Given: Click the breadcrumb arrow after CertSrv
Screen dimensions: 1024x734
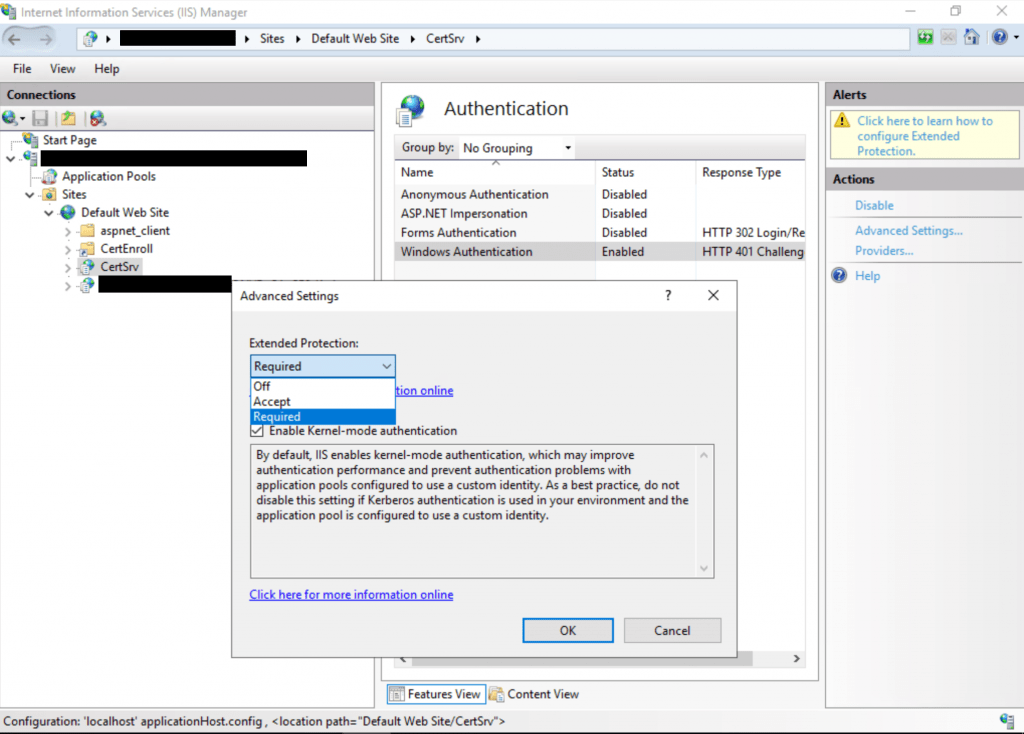Looking at the screenshot, I should [478, 39].
